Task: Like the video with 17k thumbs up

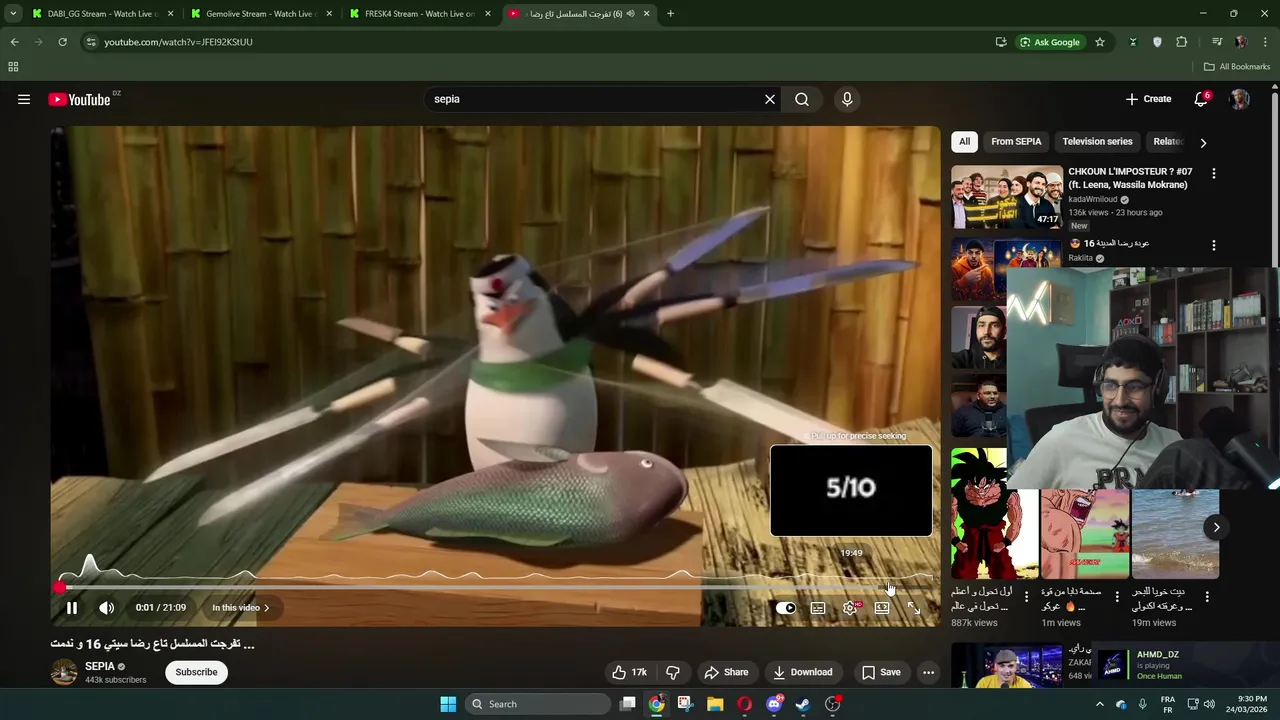Action: pos(630,672)
